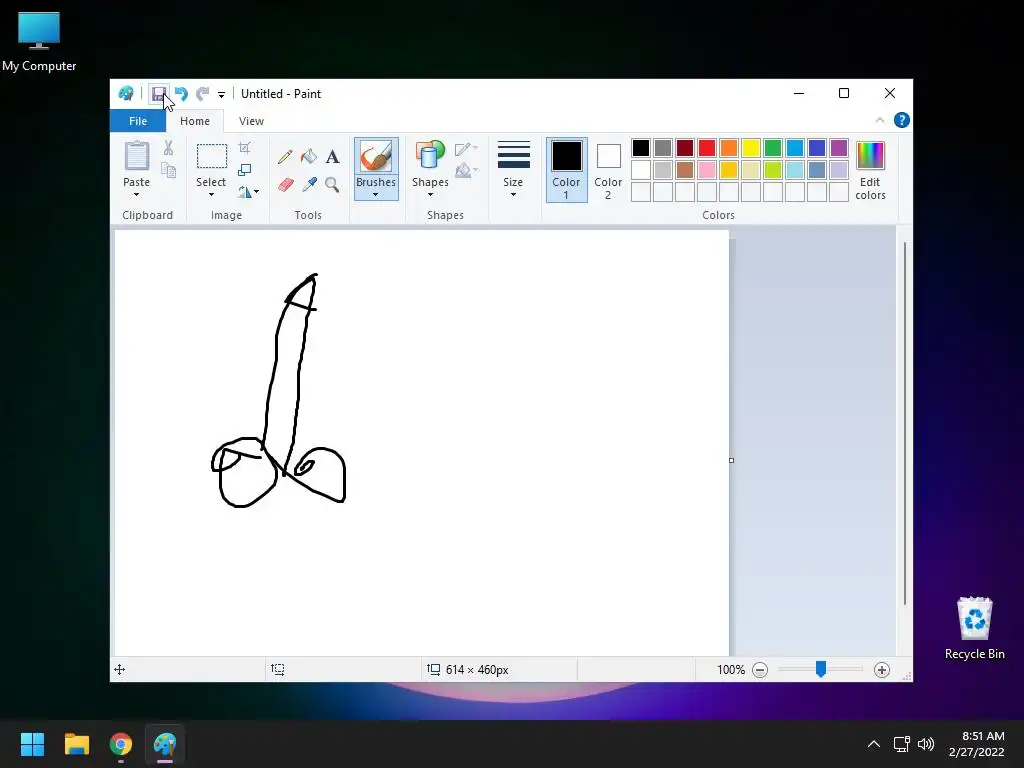
Task: Pick the black color swatch
Action: pos(641,148)
